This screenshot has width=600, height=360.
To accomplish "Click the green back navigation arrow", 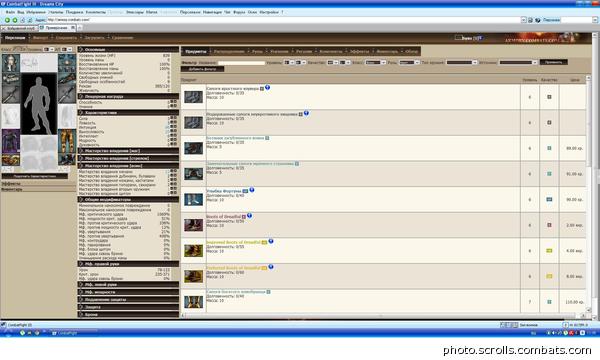I will click(7, 20).
